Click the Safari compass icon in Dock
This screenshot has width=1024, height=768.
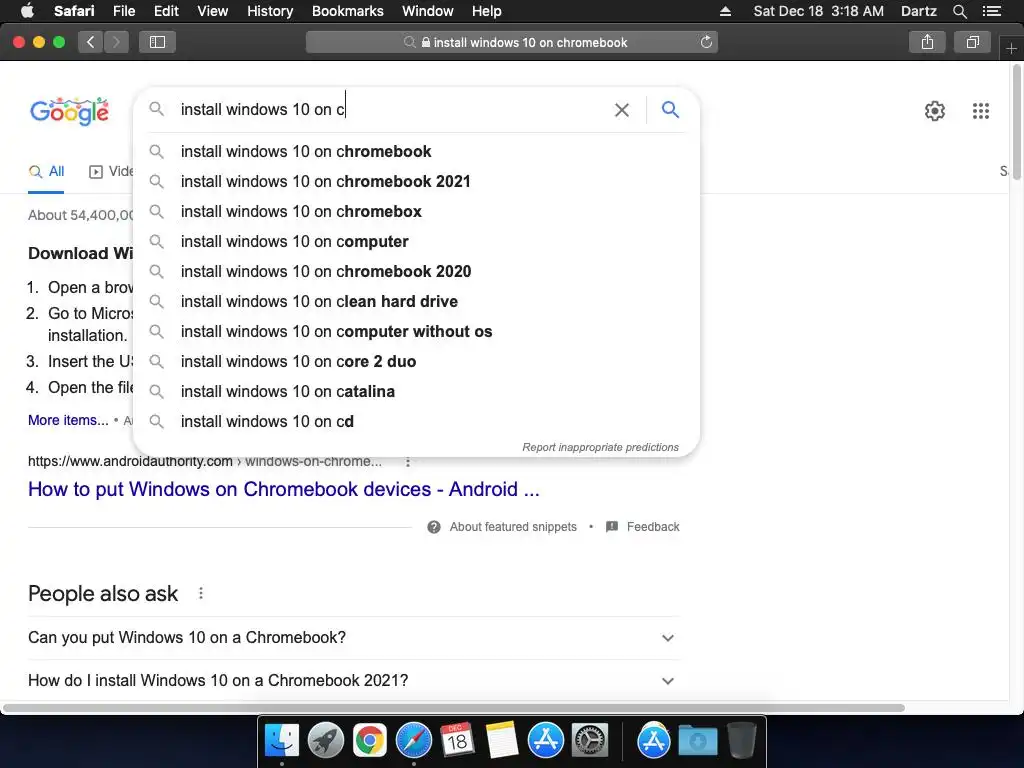pyautogui.click(x=413, y=741)
